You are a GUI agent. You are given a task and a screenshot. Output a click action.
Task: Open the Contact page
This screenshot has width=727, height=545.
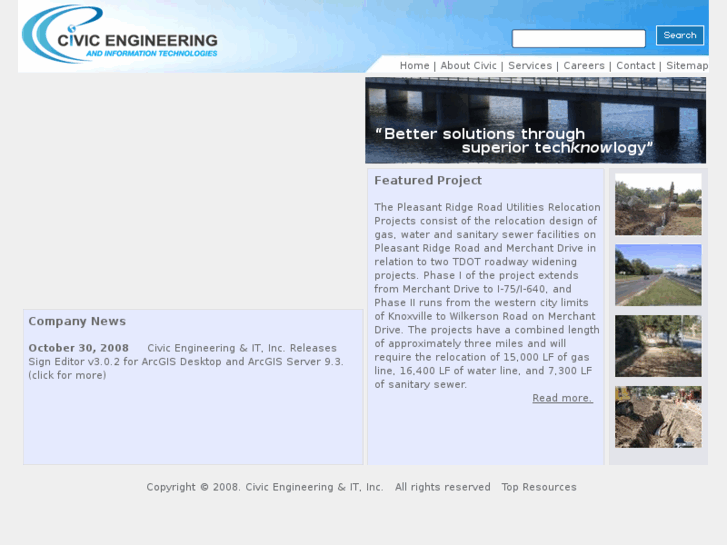click(x=635, y=65)
